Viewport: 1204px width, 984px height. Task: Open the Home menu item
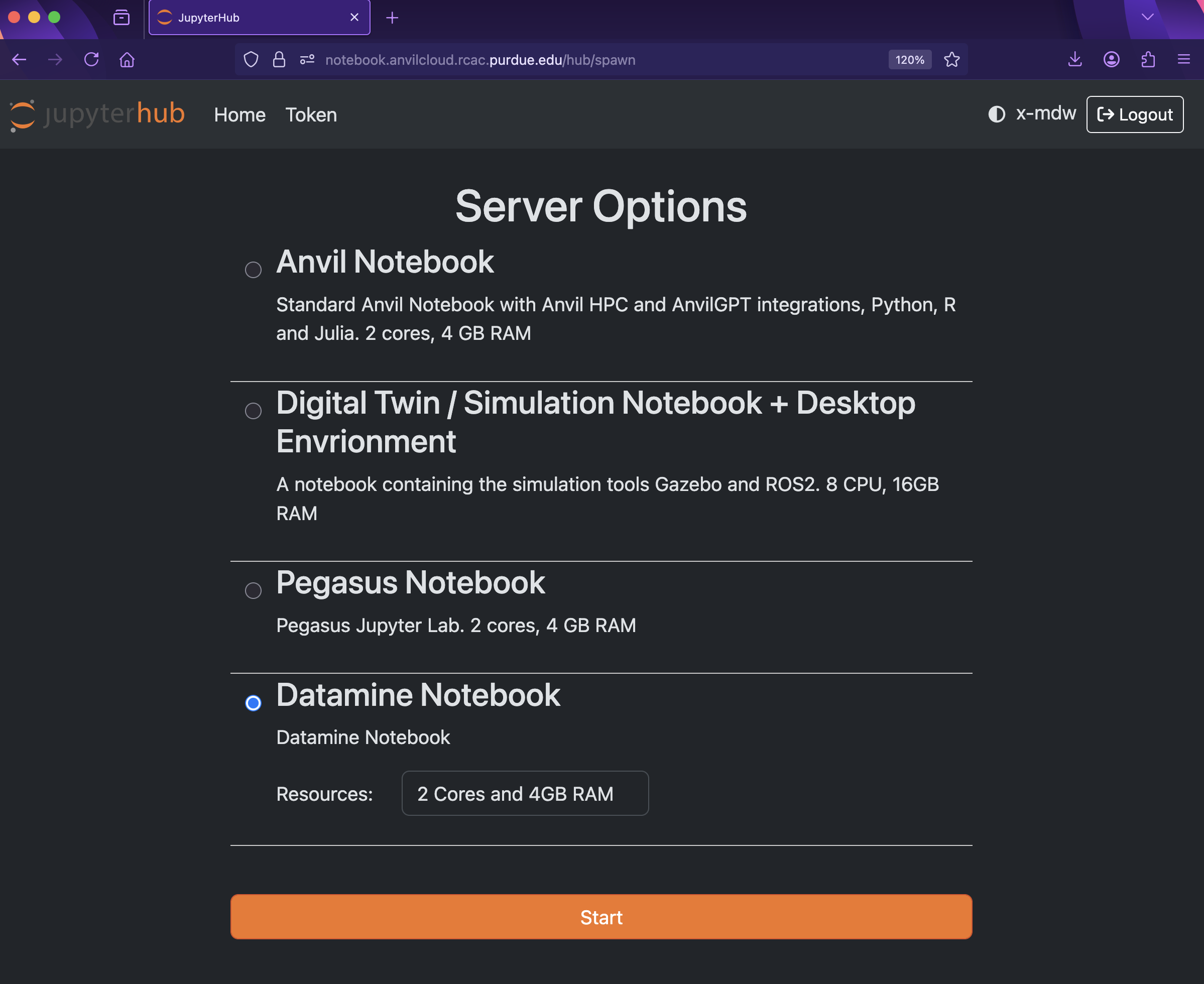click(x=239, y=114)
